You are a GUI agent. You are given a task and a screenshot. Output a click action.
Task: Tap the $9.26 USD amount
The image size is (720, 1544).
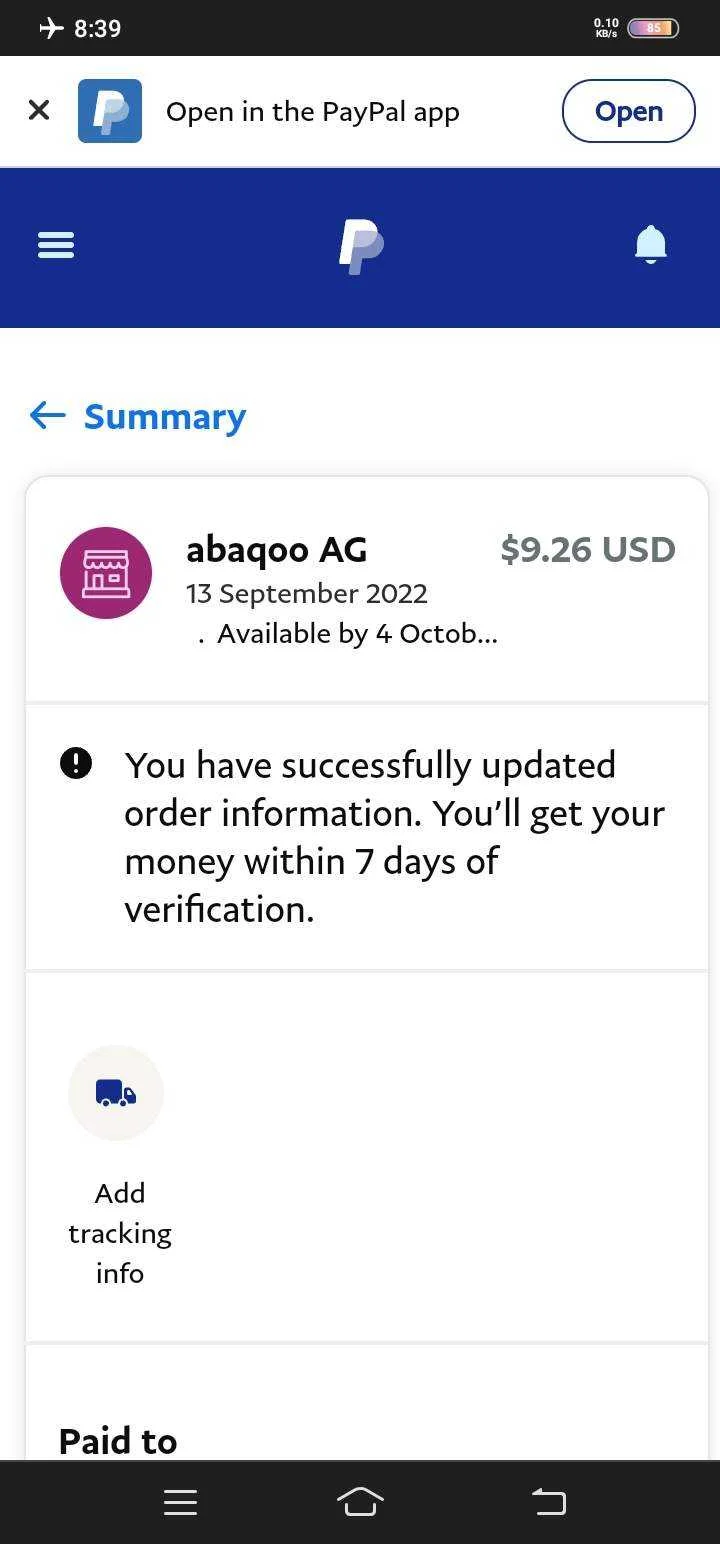pos(588,549)
